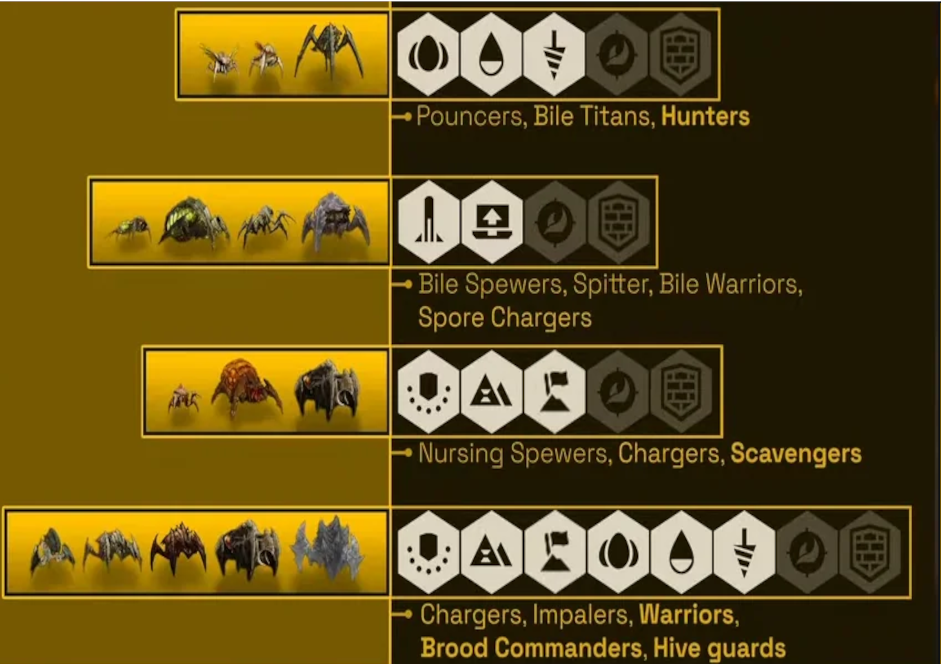Select the flag on hill icon in the third row

tap(555, 392)
